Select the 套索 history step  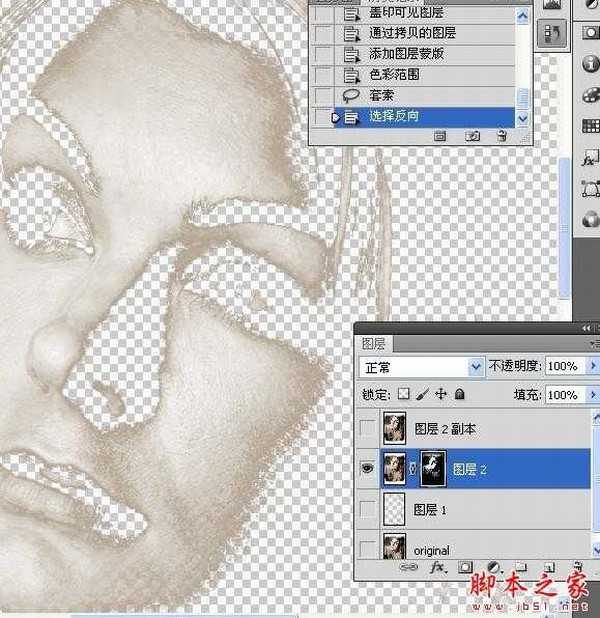[x=382, y=96]
